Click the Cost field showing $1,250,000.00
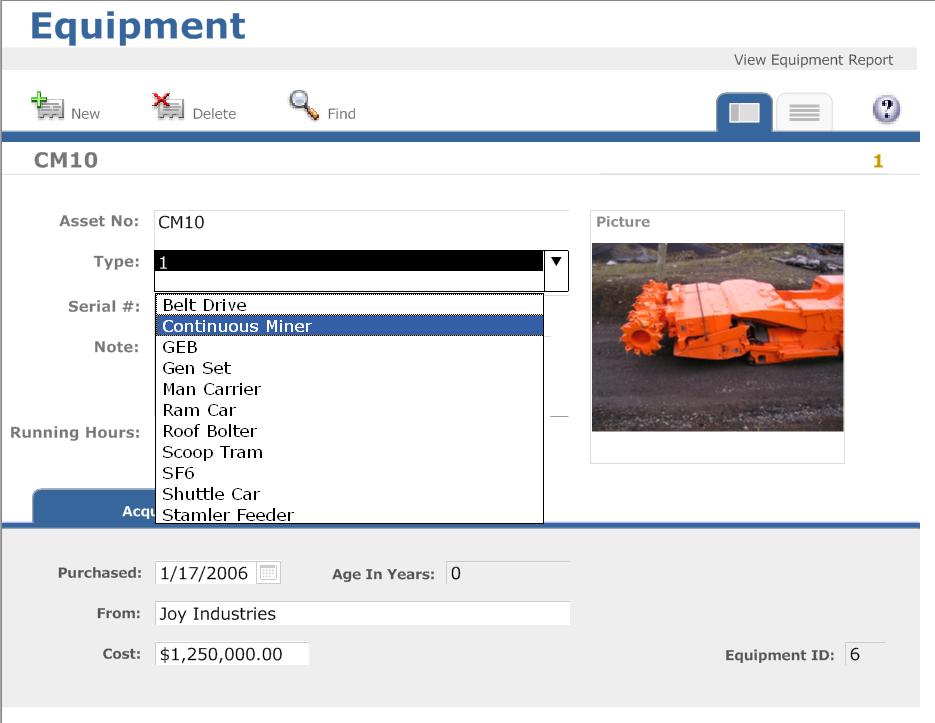Image resolution: width=935 pixels, height=723 pixels. [x=232, y=654]
